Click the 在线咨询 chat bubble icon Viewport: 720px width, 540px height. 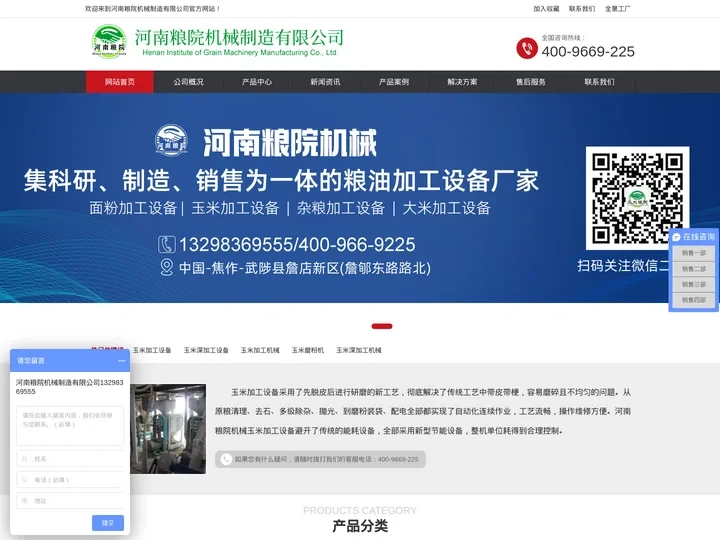[676, 237]
